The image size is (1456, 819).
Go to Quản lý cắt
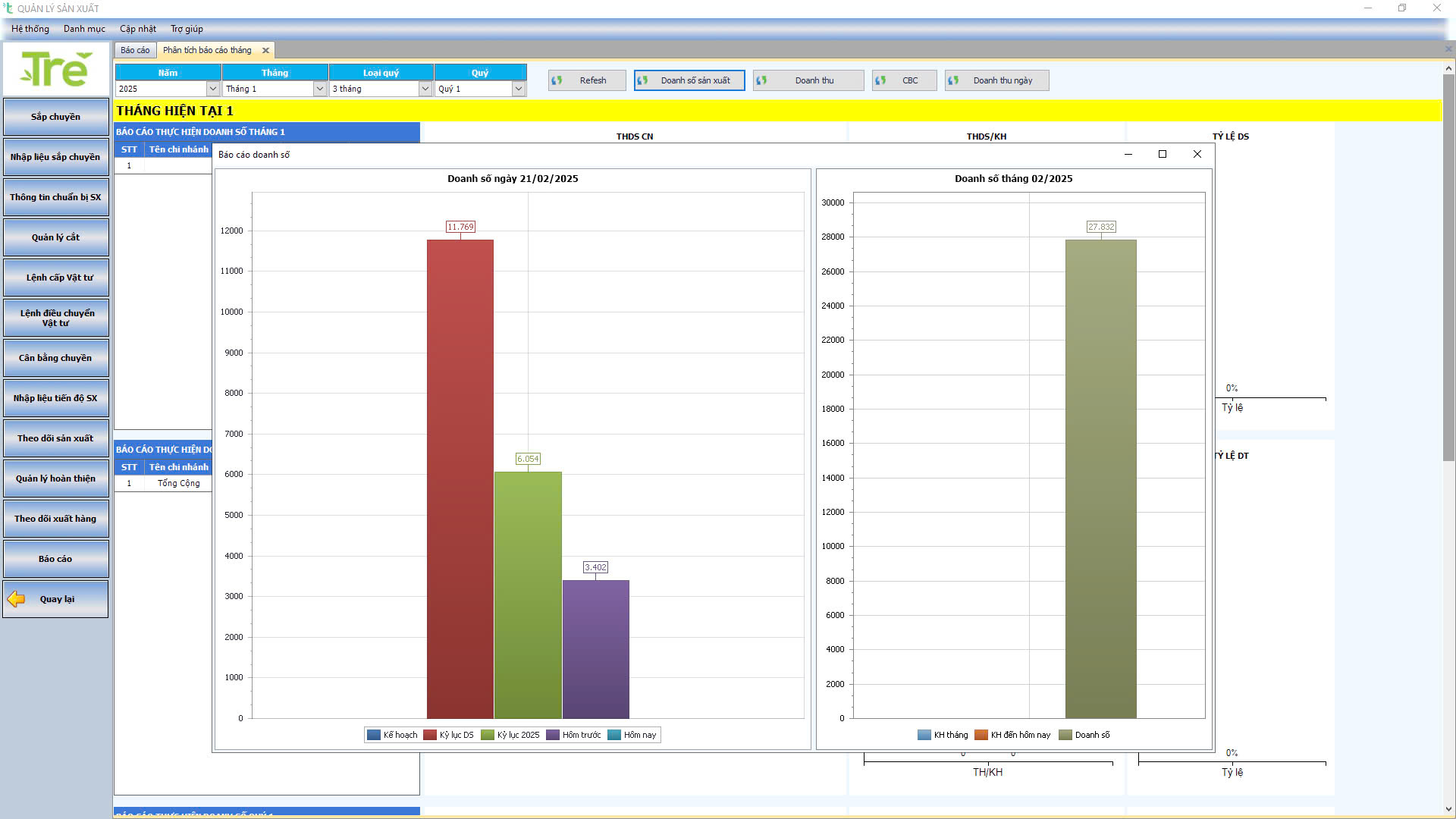pos(56,237)
